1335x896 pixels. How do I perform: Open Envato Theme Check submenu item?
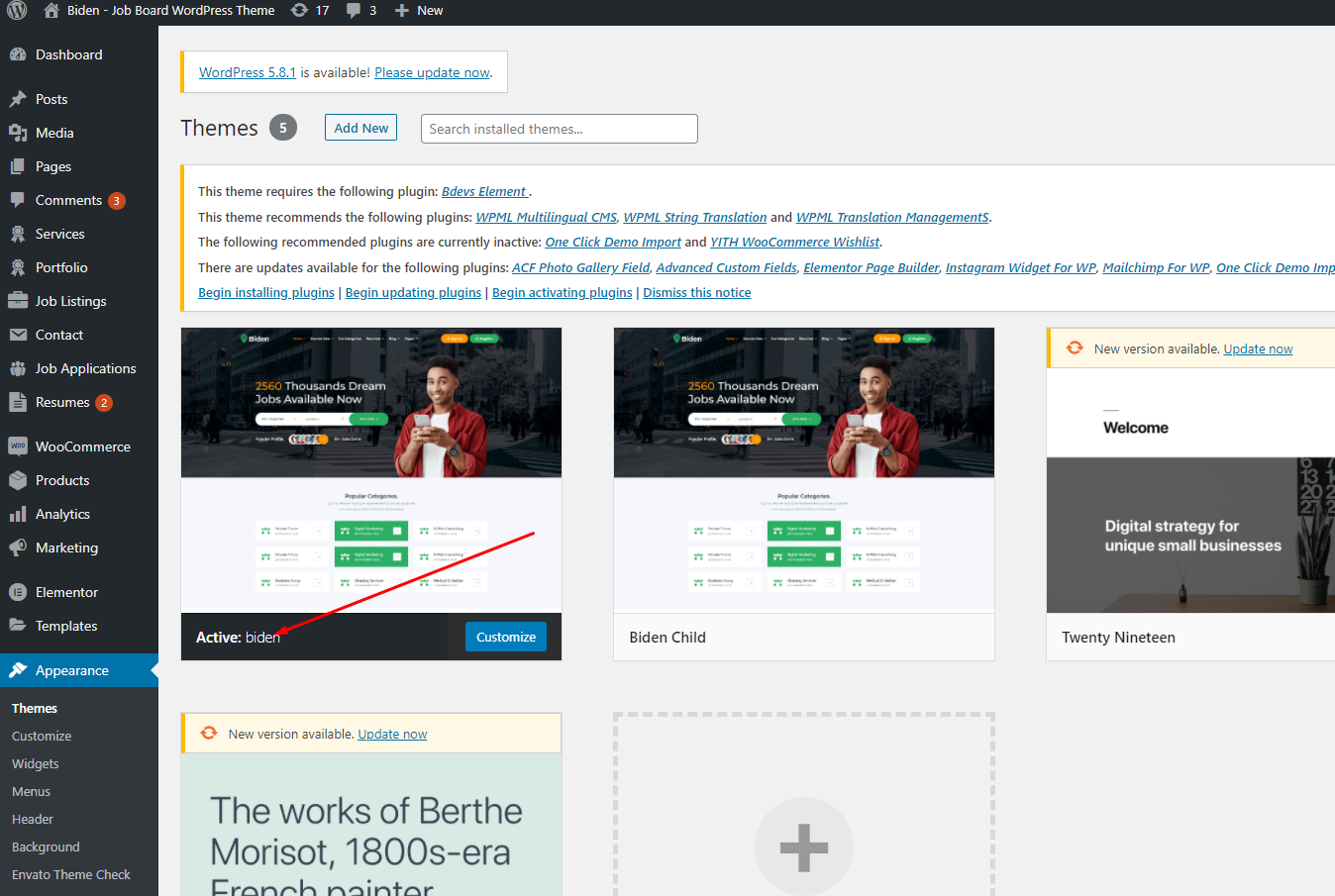point(71,874)
